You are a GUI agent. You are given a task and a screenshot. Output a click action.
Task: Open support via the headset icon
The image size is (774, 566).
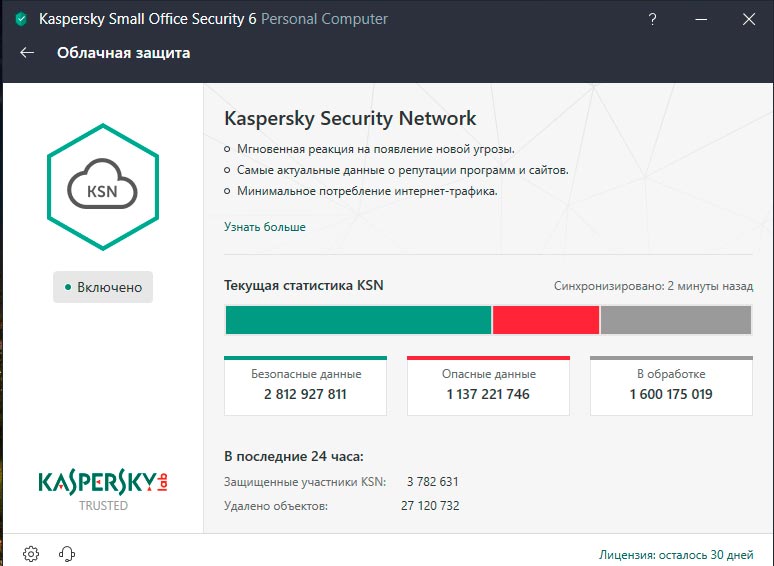click(67, 553)
